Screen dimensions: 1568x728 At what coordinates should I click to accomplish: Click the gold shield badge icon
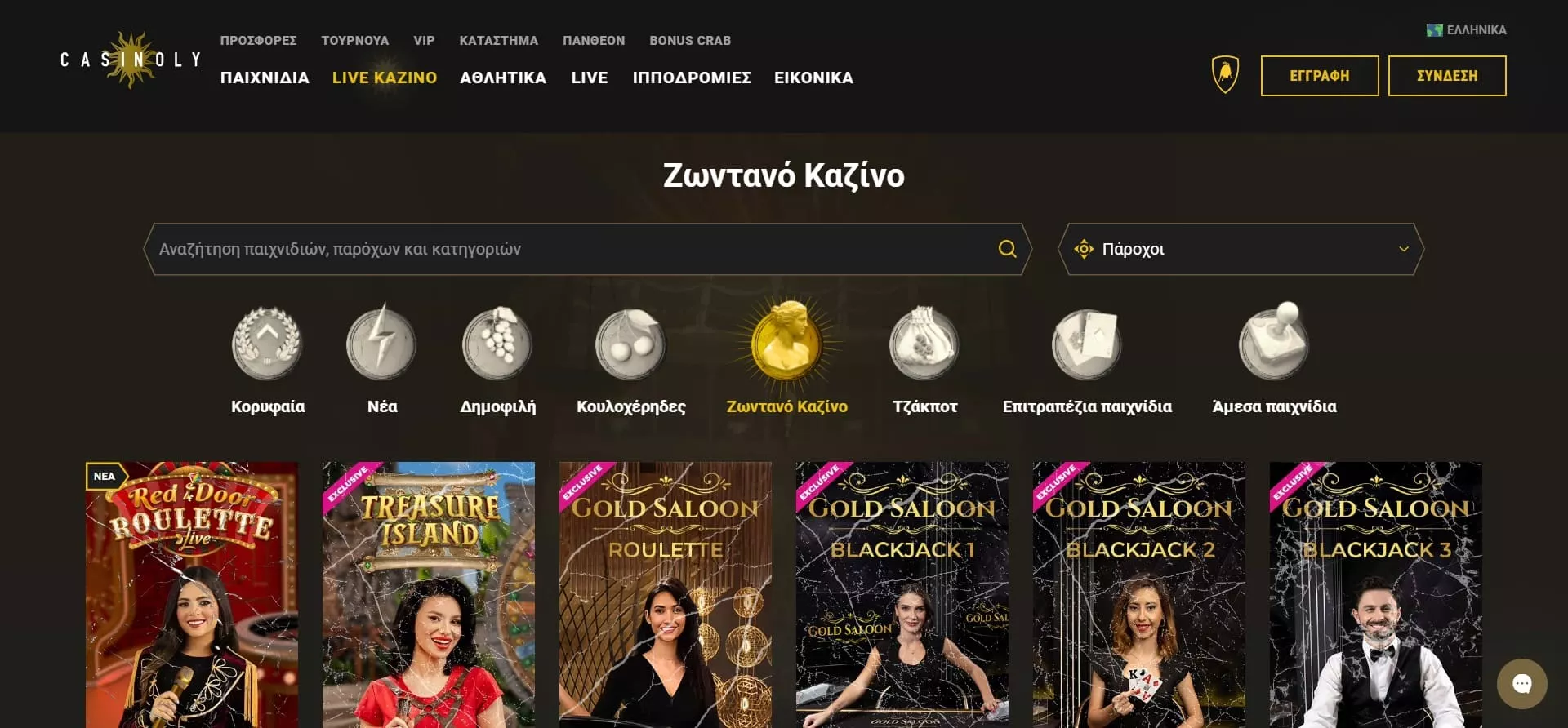point(1225,74)
